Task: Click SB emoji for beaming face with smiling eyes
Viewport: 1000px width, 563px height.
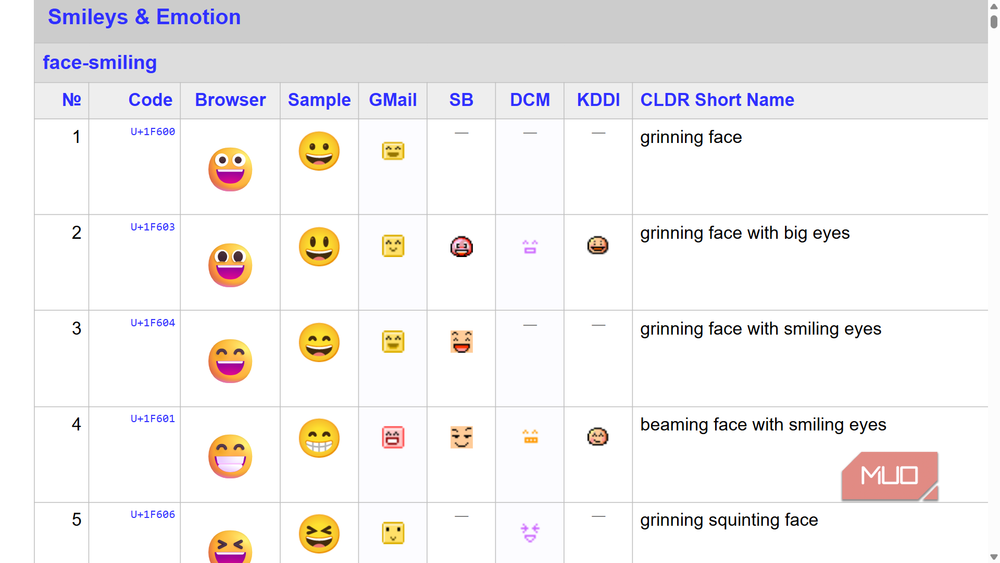Action: click(461, 437)
